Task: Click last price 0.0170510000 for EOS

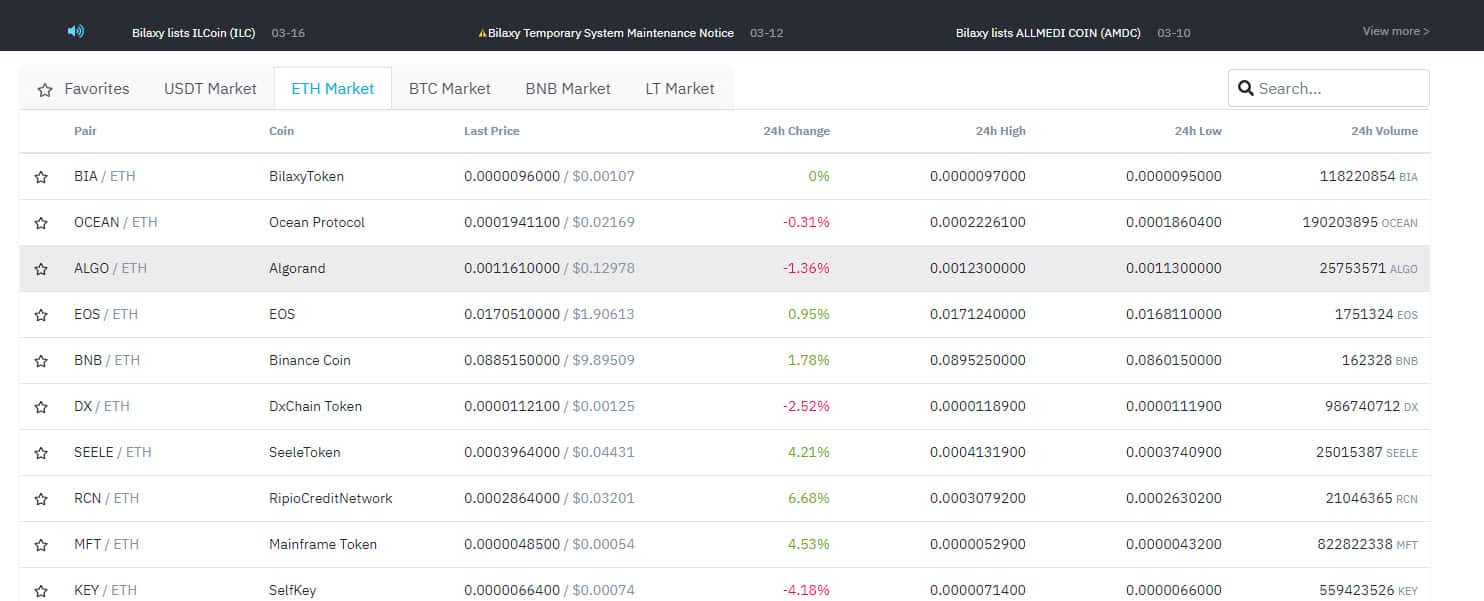Action: click(512, 314)
